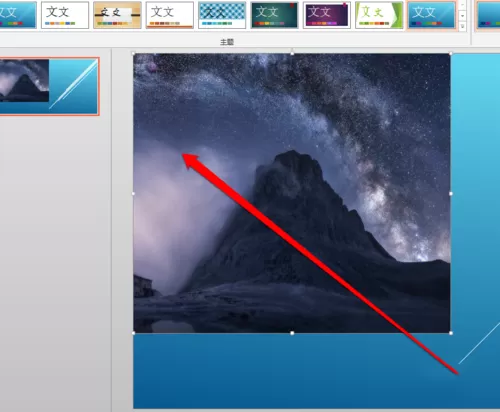This screenshot has width=500, height=412.
Task: Apply the dark teal theme
Action: pyautogui.click(x=274, y=15)
